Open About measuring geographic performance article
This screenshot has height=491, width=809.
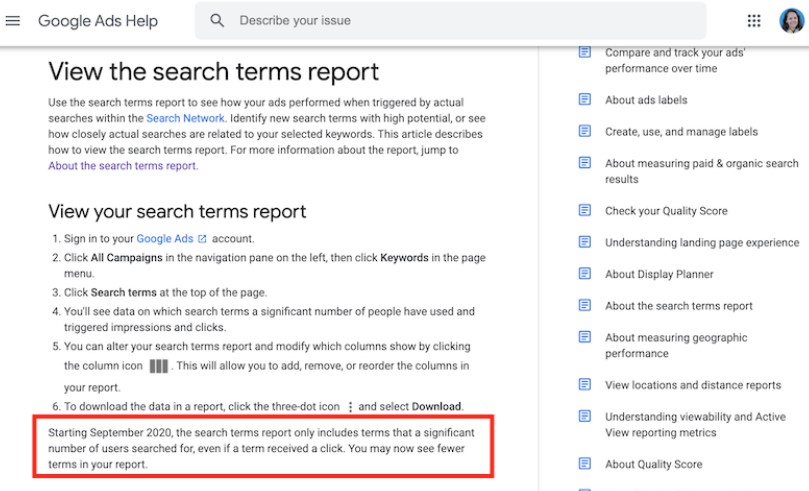pos(676,346)
